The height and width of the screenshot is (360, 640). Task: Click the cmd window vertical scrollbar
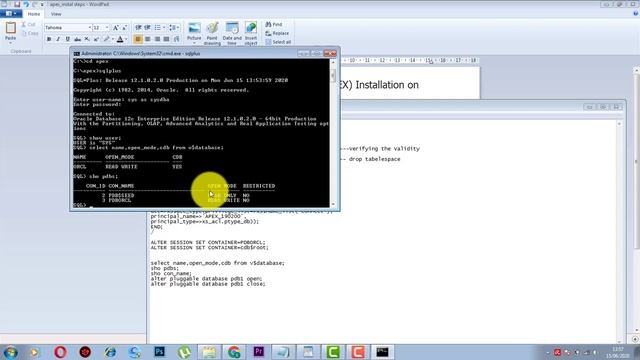[333, 132]
